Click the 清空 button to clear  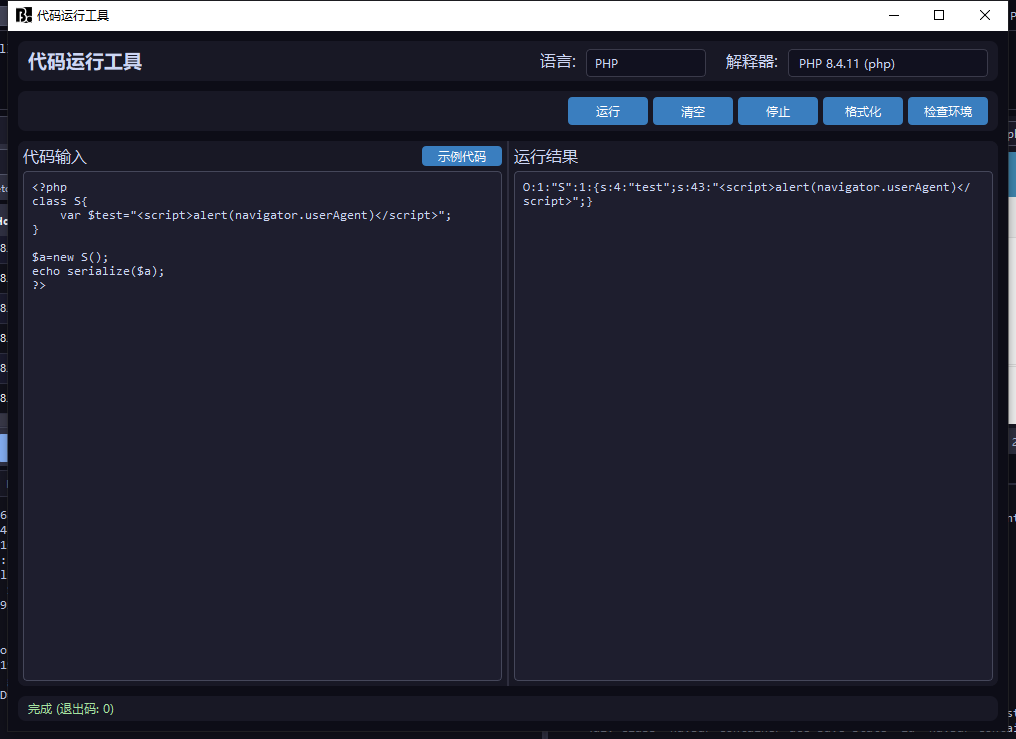[x=693, y=111]
